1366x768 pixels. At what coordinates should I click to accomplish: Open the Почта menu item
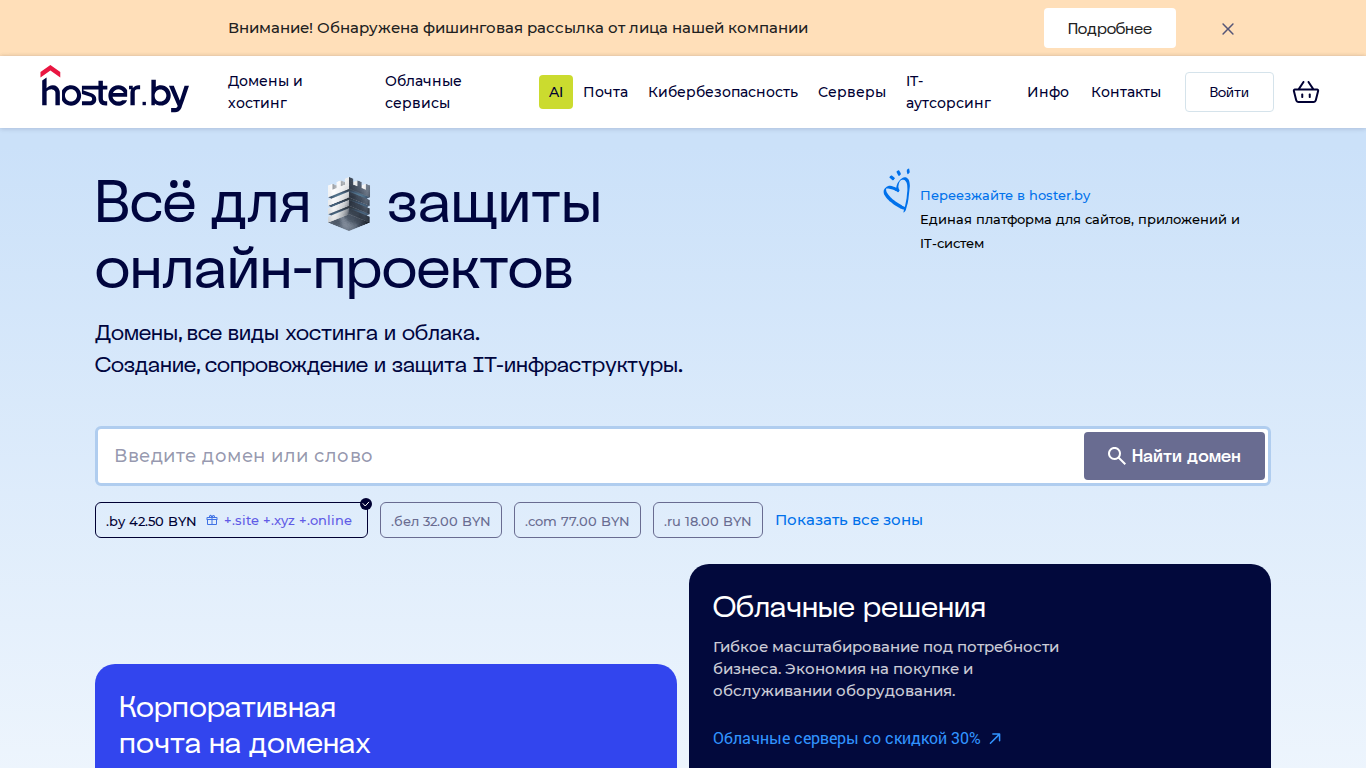tap(606, 92)
